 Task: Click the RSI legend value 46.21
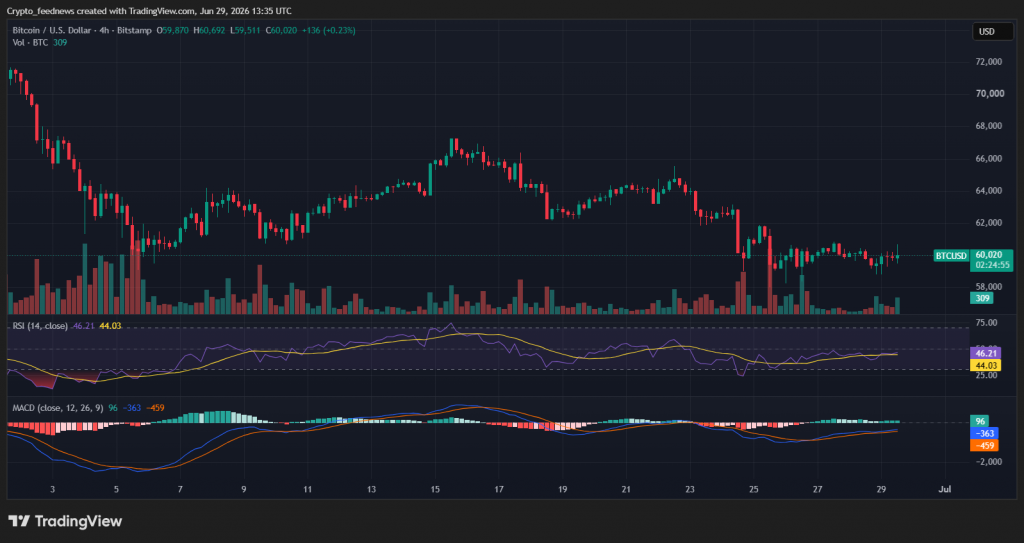tap(83, 325)
